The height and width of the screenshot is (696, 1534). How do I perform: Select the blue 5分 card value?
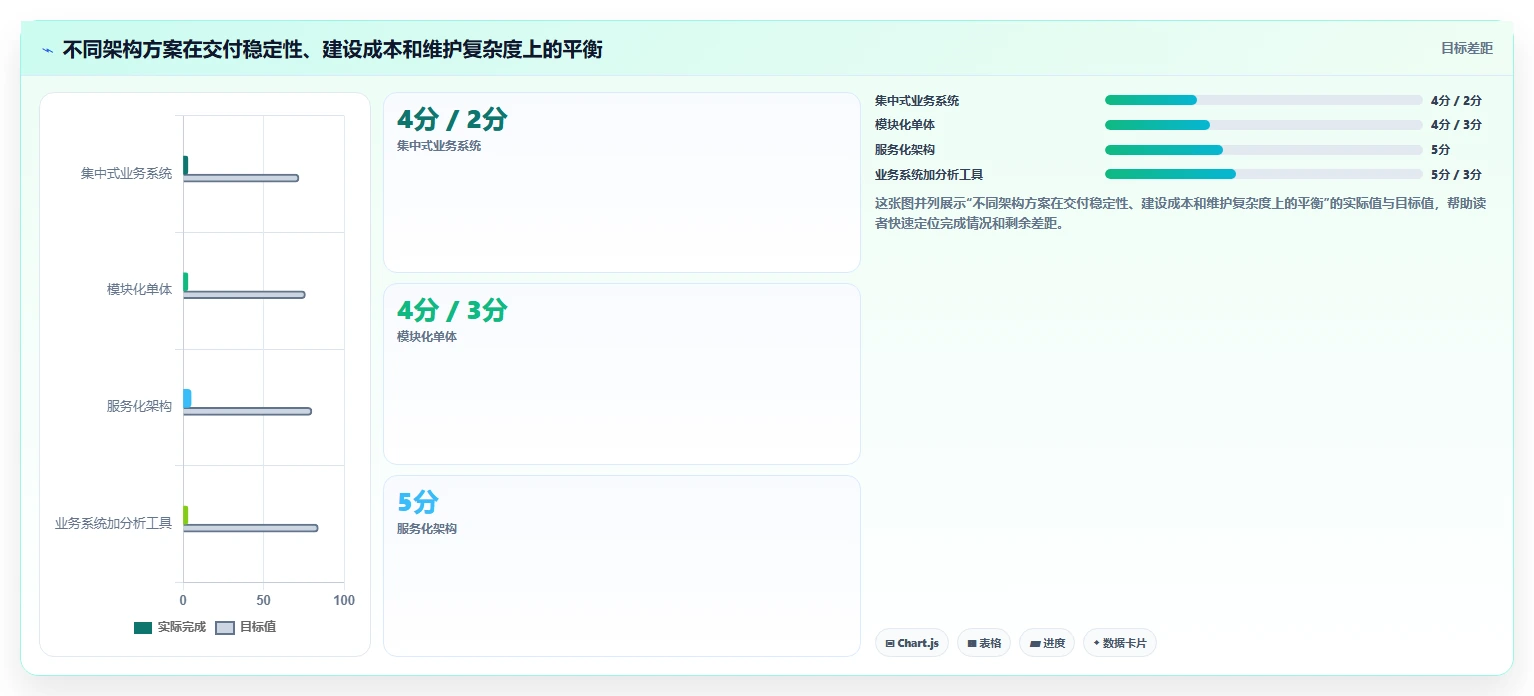(x=418, y=503)
